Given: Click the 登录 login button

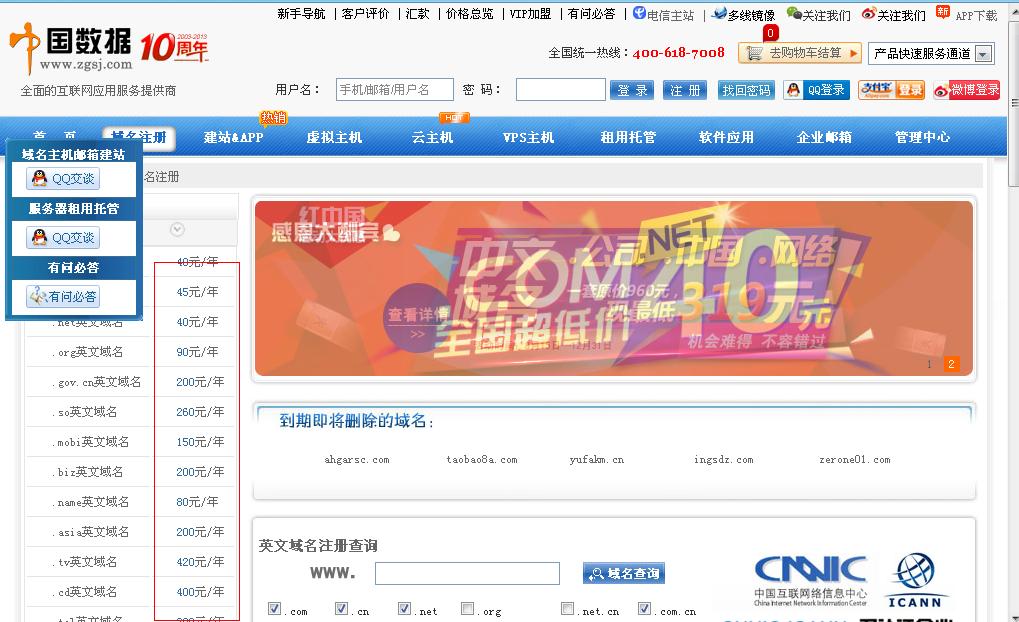Looking at the screenshot, I should point(632,90).
